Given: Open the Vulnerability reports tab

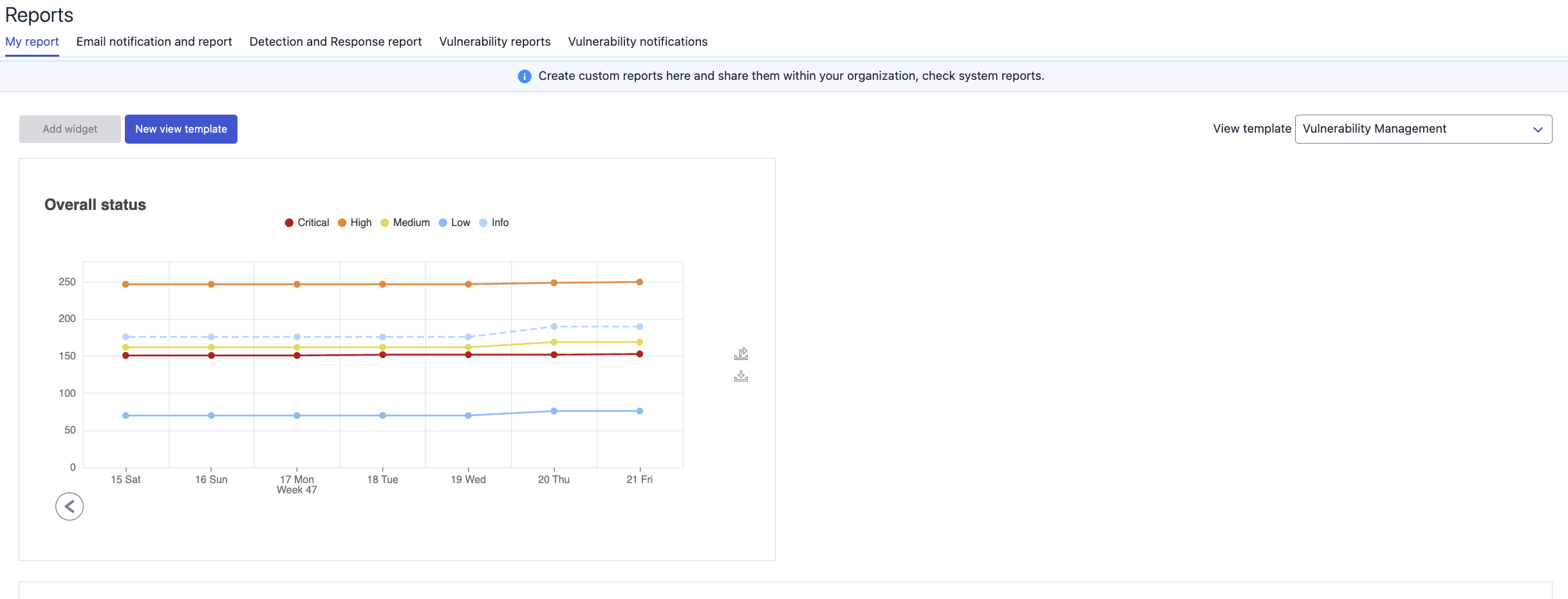Looking at the screenshot, I should [495, 42].
